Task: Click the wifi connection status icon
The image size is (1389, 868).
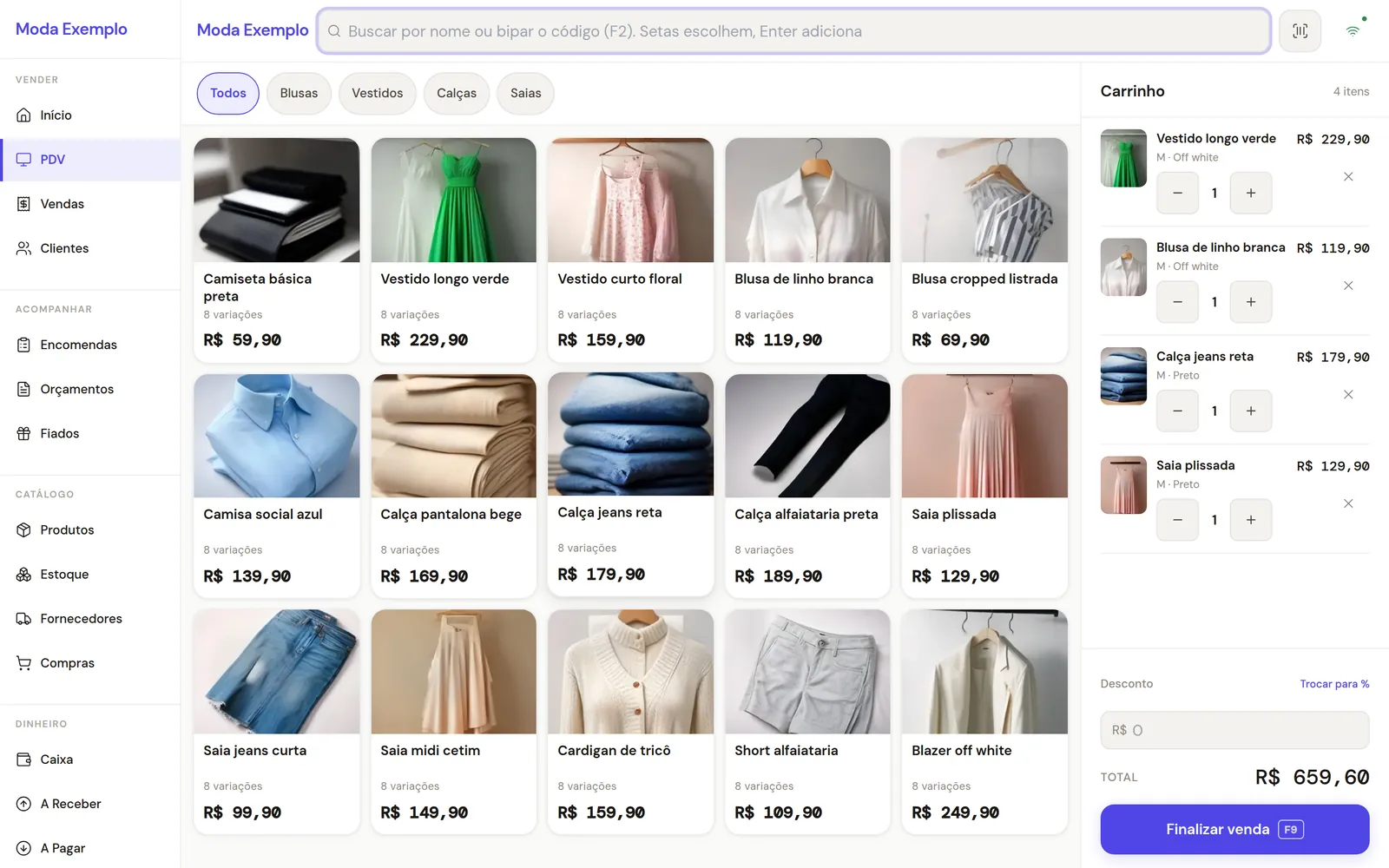Action: [x=1353, y=31]
